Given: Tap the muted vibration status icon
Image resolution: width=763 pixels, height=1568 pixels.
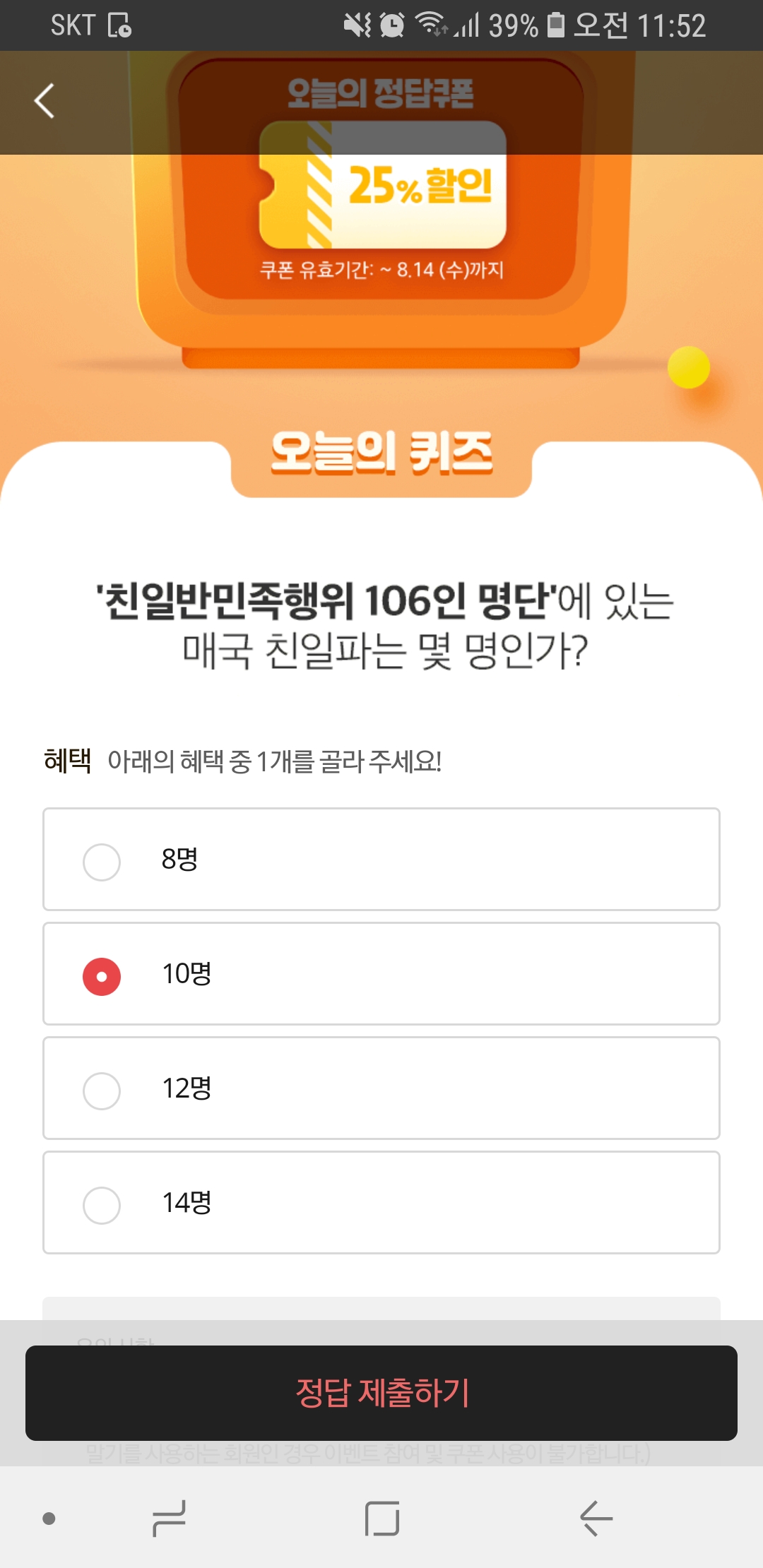Looking at the screenshot, I should pyautogui.click(x=357, y=25).
